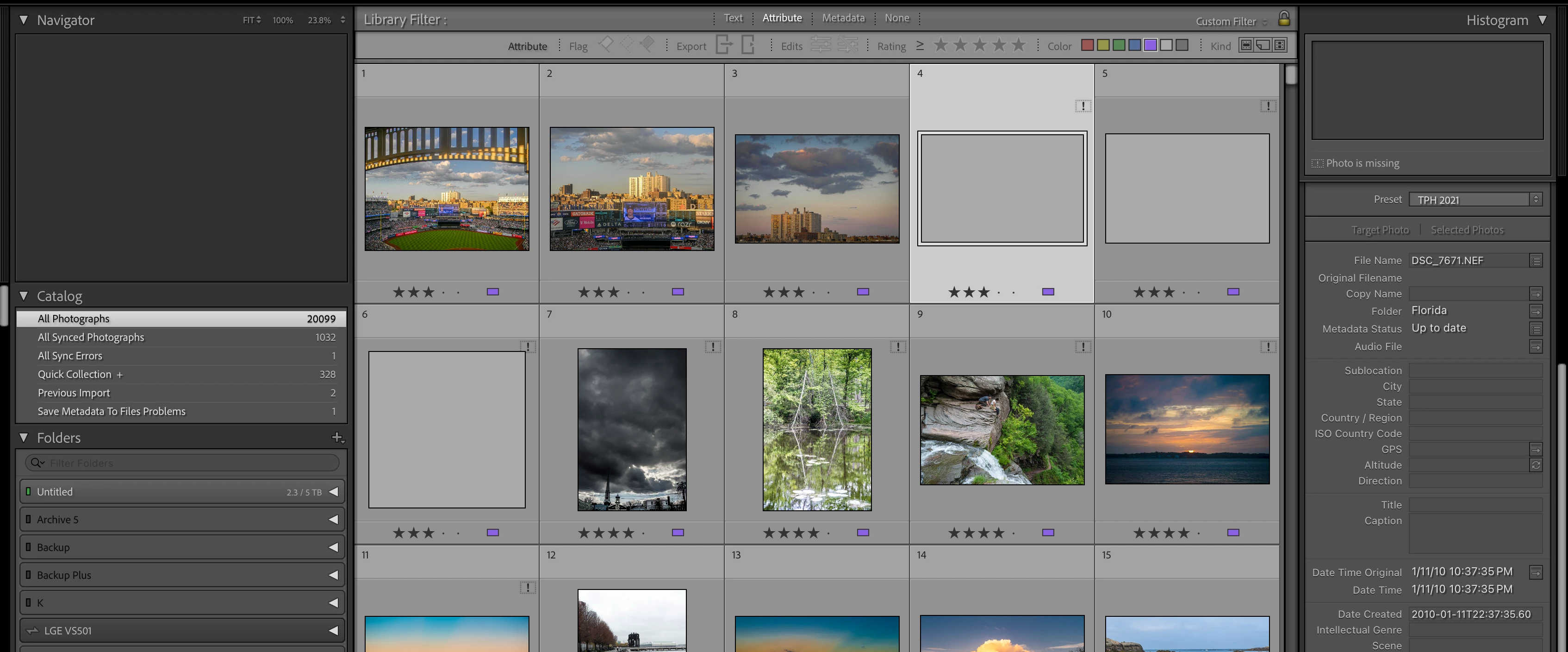Viewport: 1568px width, 652px height.
Task: Collapse the Catalog panel
Action: click(24, 296)
